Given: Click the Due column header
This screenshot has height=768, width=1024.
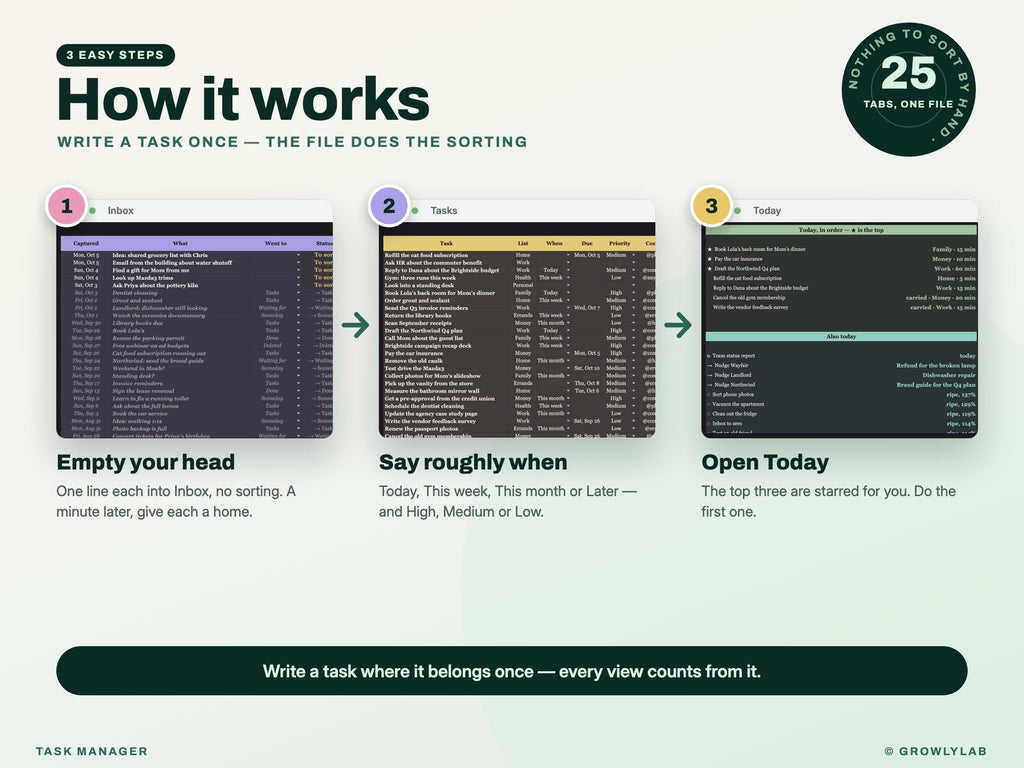Looking at the screenshot, I should (x=587, y=243).
